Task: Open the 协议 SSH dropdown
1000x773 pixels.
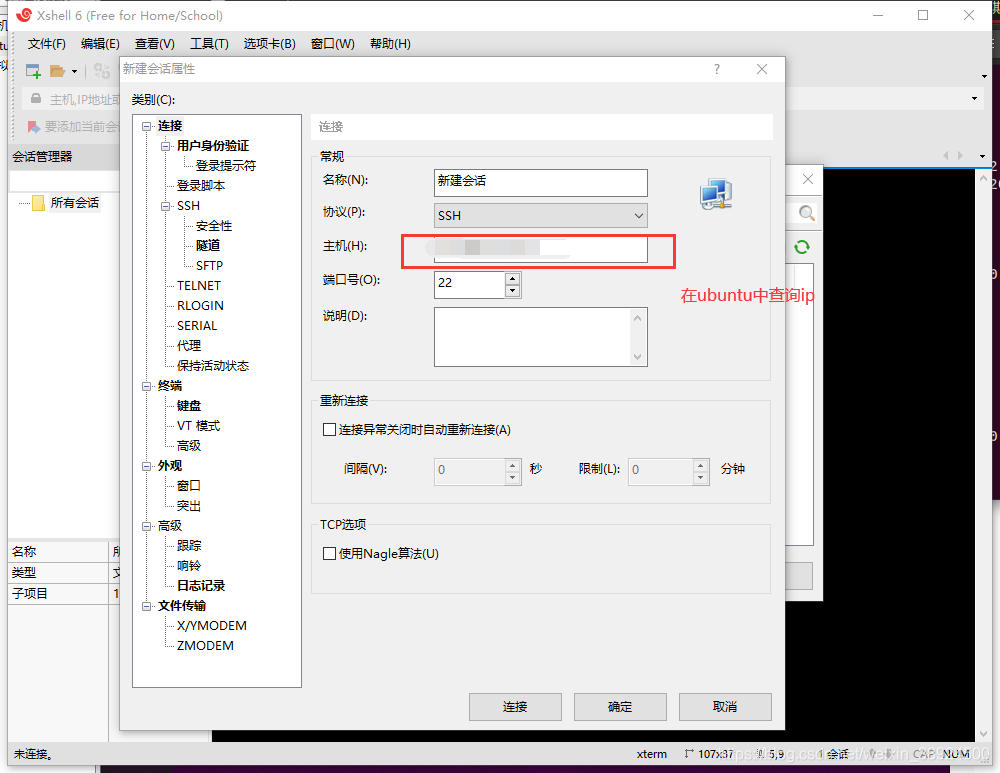Action: (x=540, y=216)
